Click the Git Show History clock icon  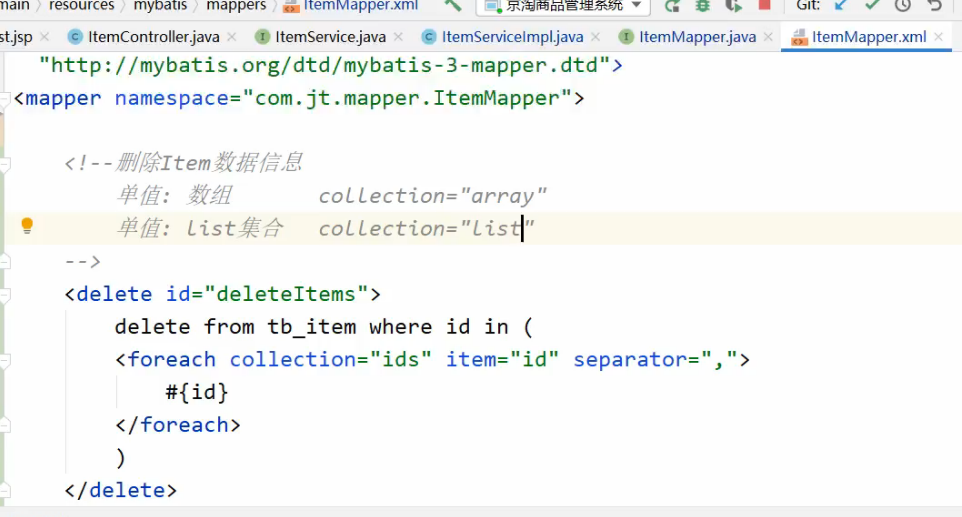click(902, 6)
